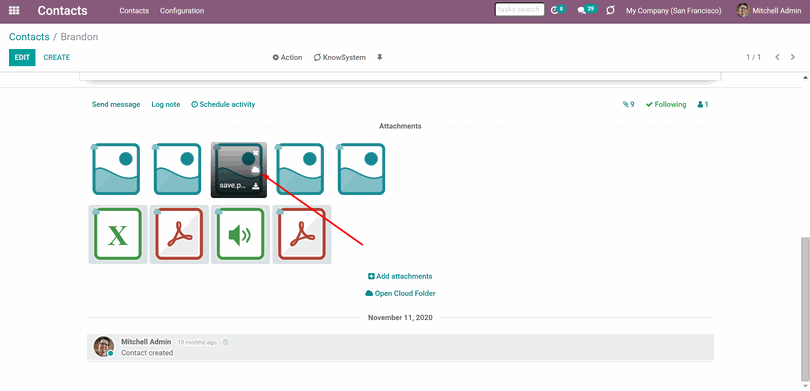Click the Contacts app title
Image resolution: width=810 pixels, height=391 pixels.
63,10
